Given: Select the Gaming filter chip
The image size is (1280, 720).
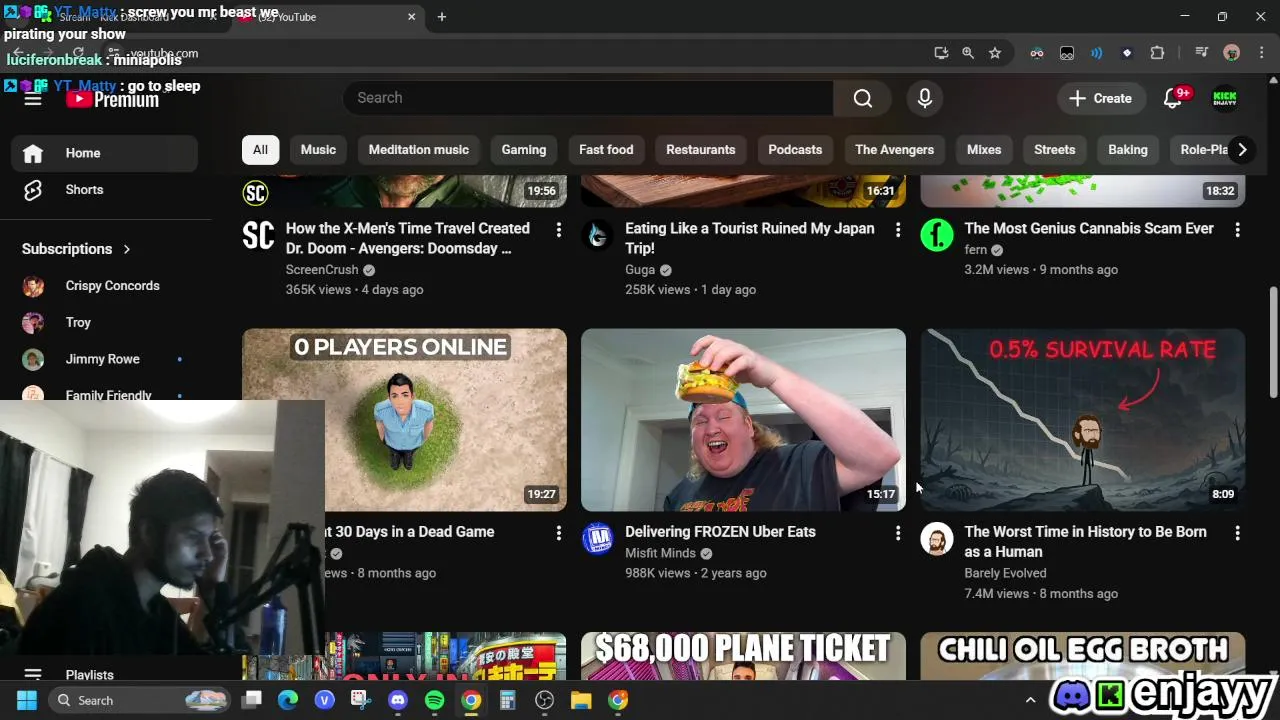Looking at the screenshot, I should pyautogui.click(x=524, y=150).
